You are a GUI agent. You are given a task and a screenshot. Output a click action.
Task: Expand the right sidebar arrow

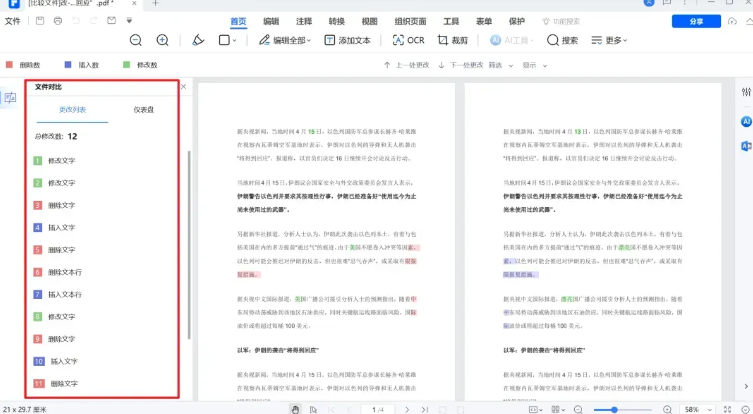coord(746,386)
